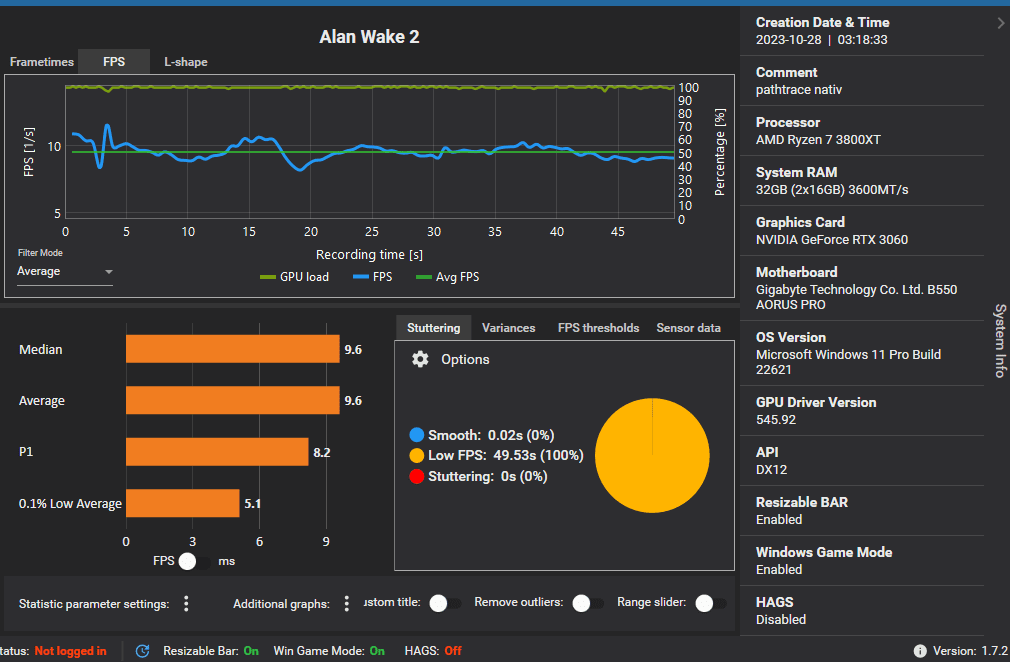Click the refresh icon in status bar

pos(143,651)
